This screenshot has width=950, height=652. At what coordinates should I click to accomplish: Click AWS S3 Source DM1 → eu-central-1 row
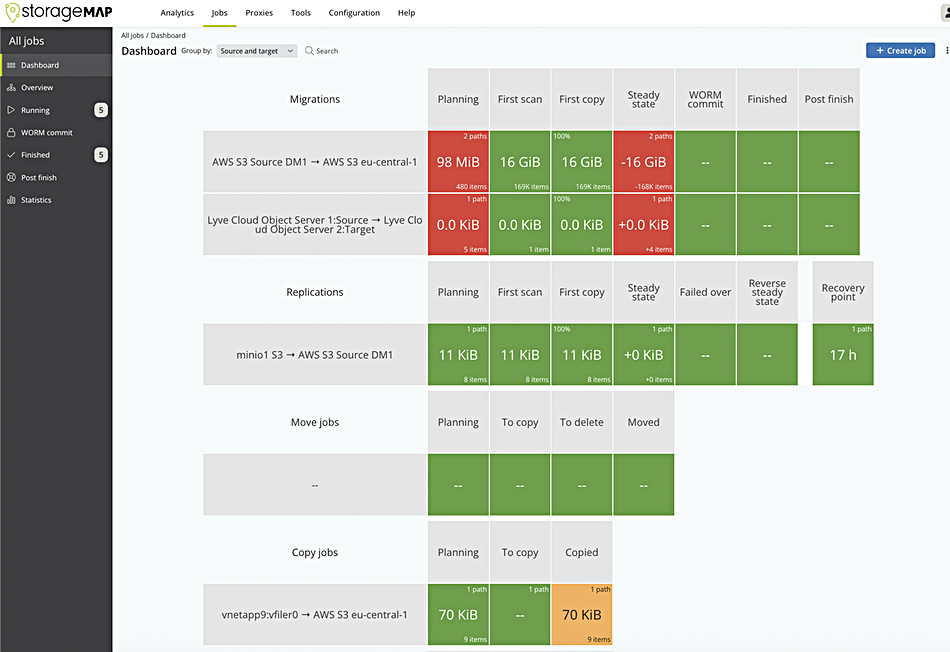click(x=314, y=162)
